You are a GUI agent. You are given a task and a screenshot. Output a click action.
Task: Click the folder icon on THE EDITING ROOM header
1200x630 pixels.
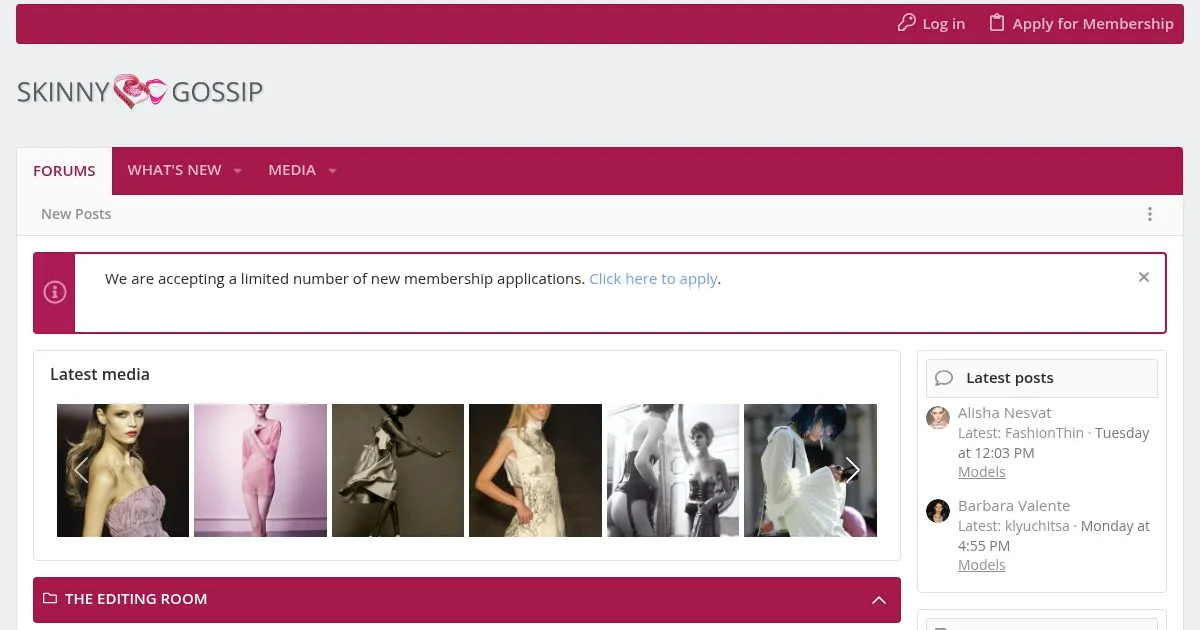pos(50,599)
